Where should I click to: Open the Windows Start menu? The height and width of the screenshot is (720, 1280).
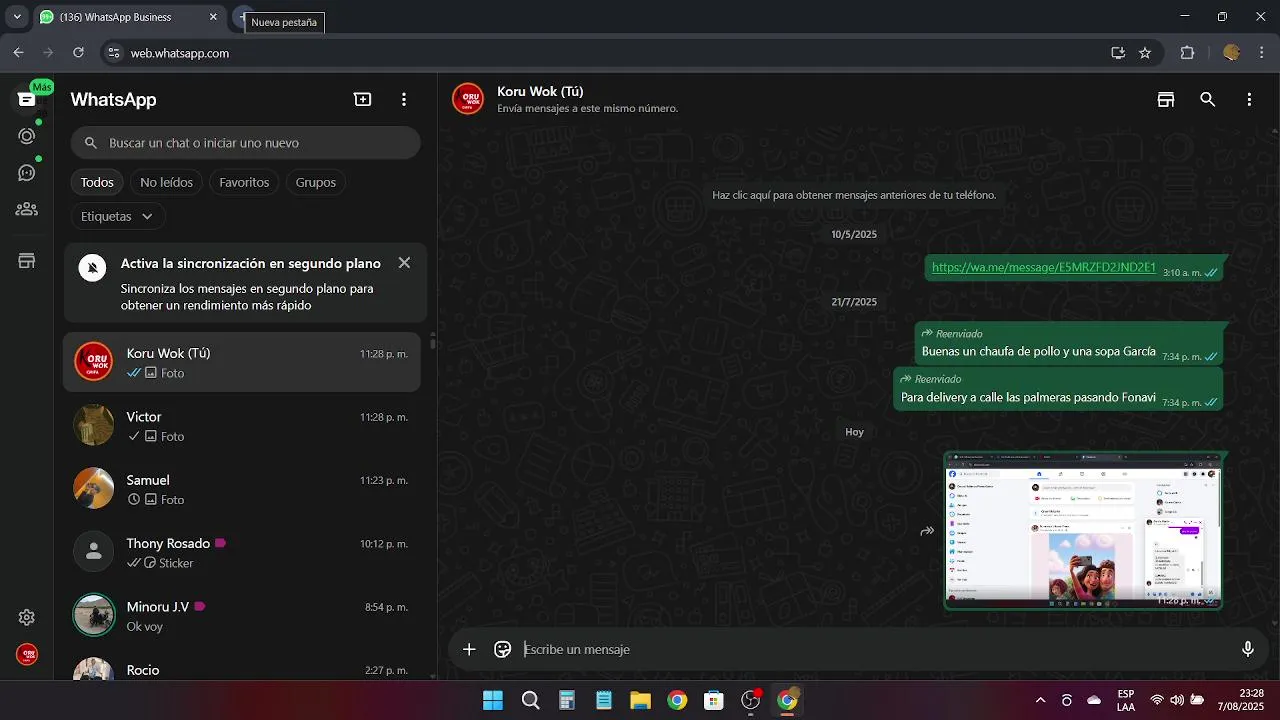pyautogui.click(x=493, y=700)
